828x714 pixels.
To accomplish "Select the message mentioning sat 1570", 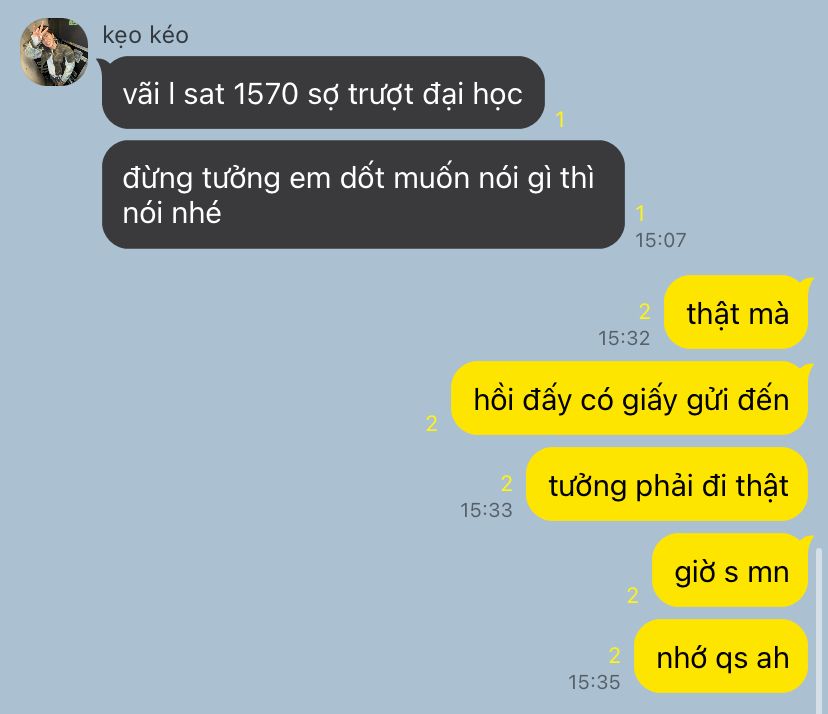I will (323, 92).
